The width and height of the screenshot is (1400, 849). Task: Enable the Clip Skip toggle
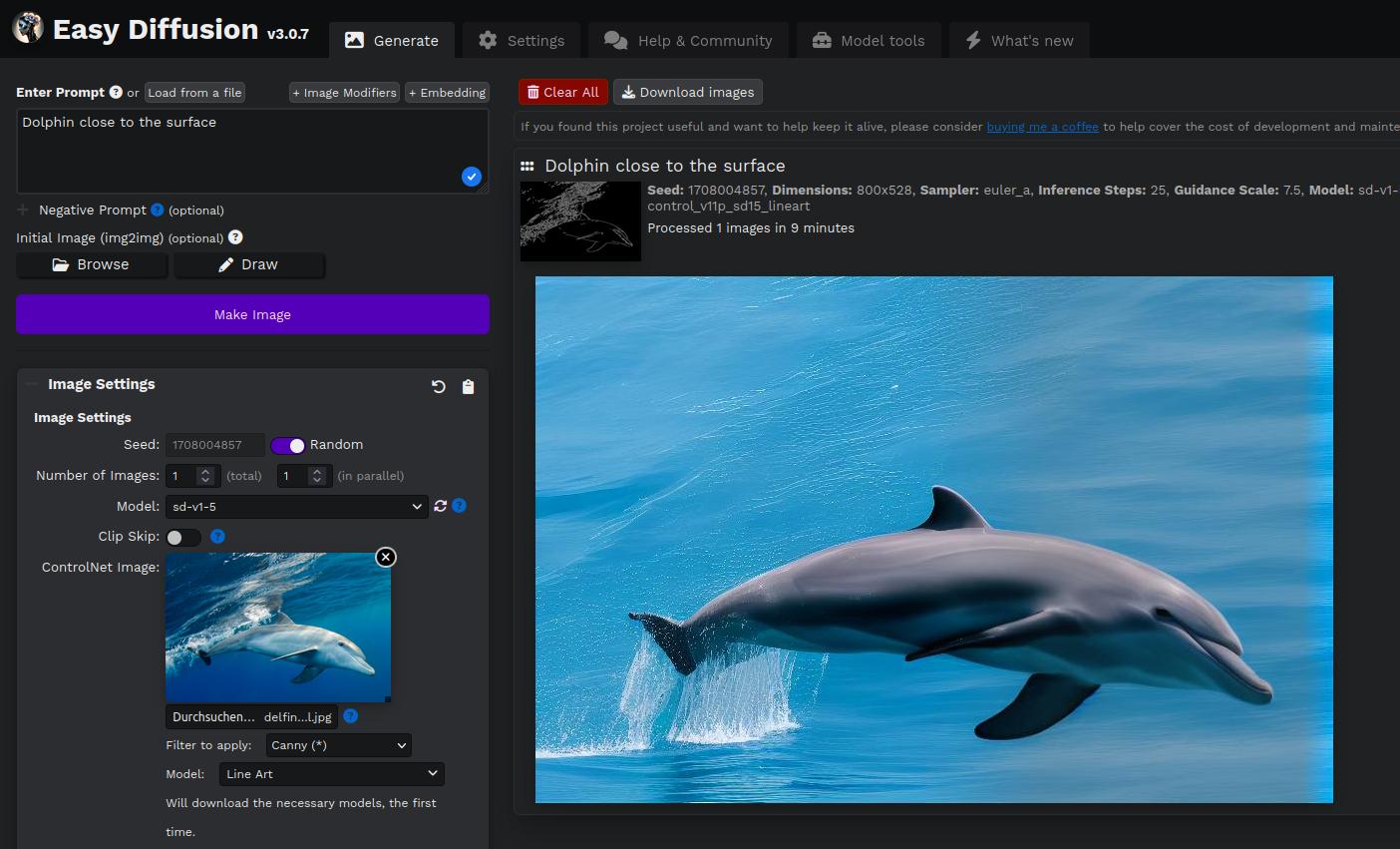pyautogui.click(x=183, y=537)
